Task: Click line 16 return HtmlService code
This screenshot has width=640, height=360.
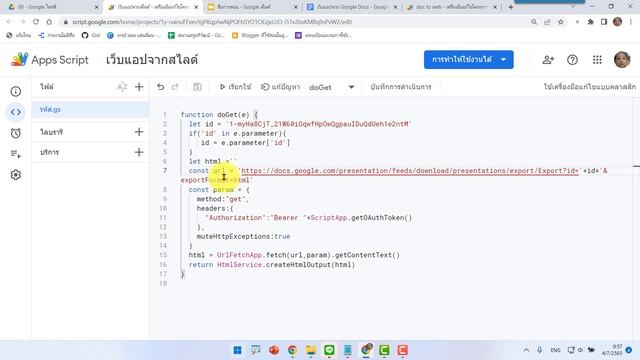Action: (x=271, y=264)
